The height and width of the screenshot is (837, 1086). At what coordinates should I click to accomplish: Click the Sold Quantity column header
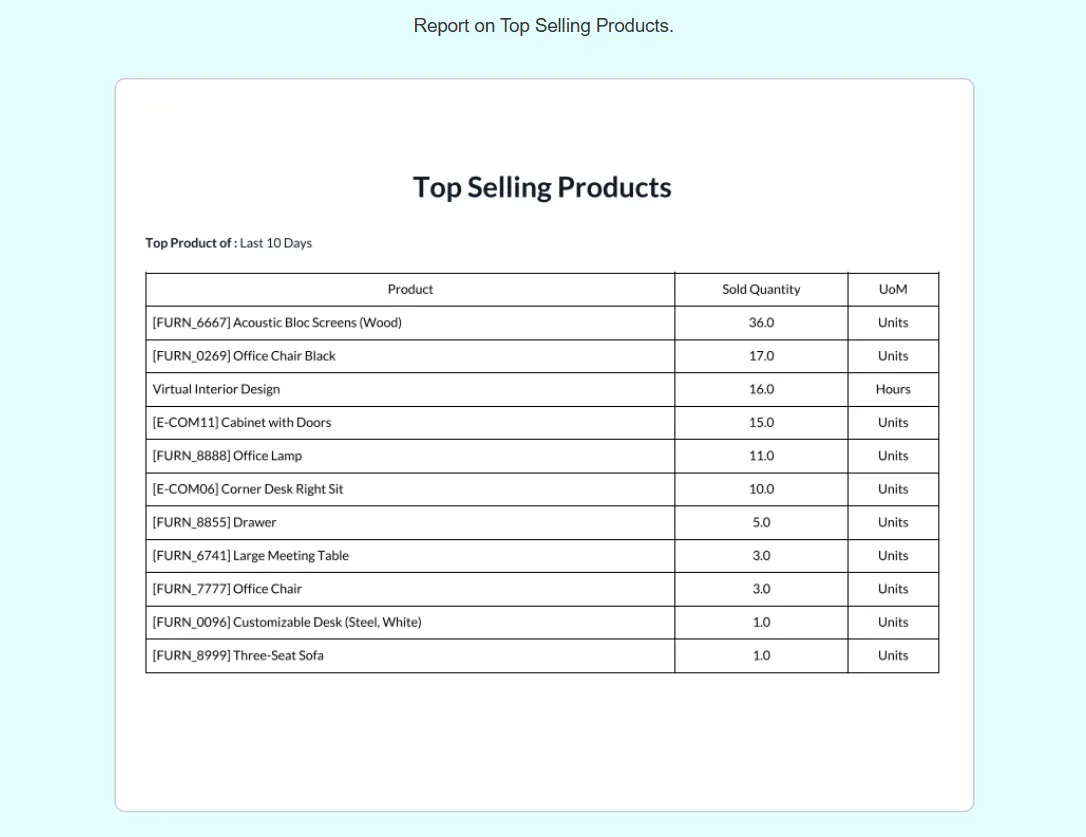[761, 289]
